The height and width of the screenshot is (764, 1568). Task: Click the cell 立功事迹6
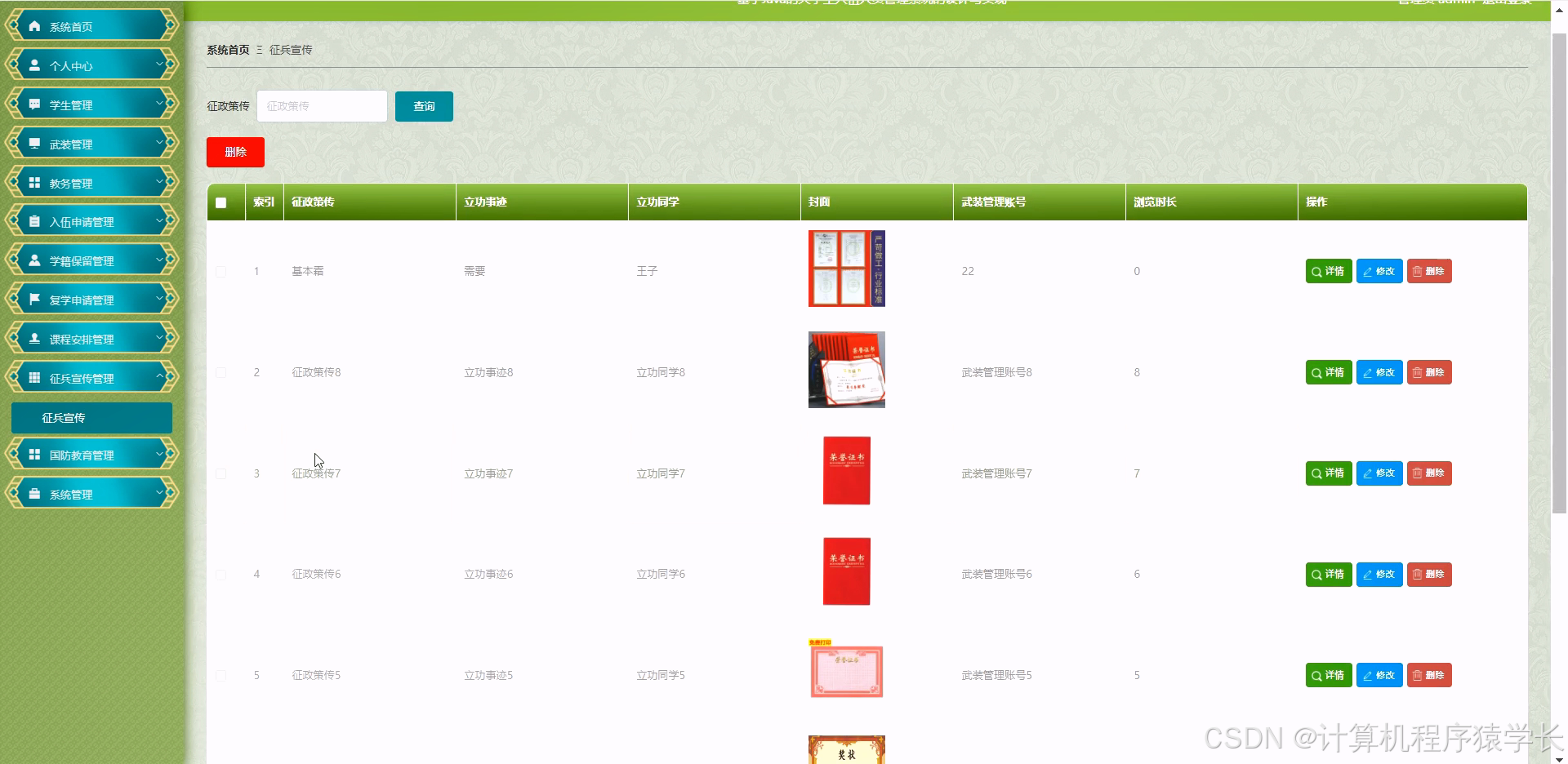[x=488, y=574]
